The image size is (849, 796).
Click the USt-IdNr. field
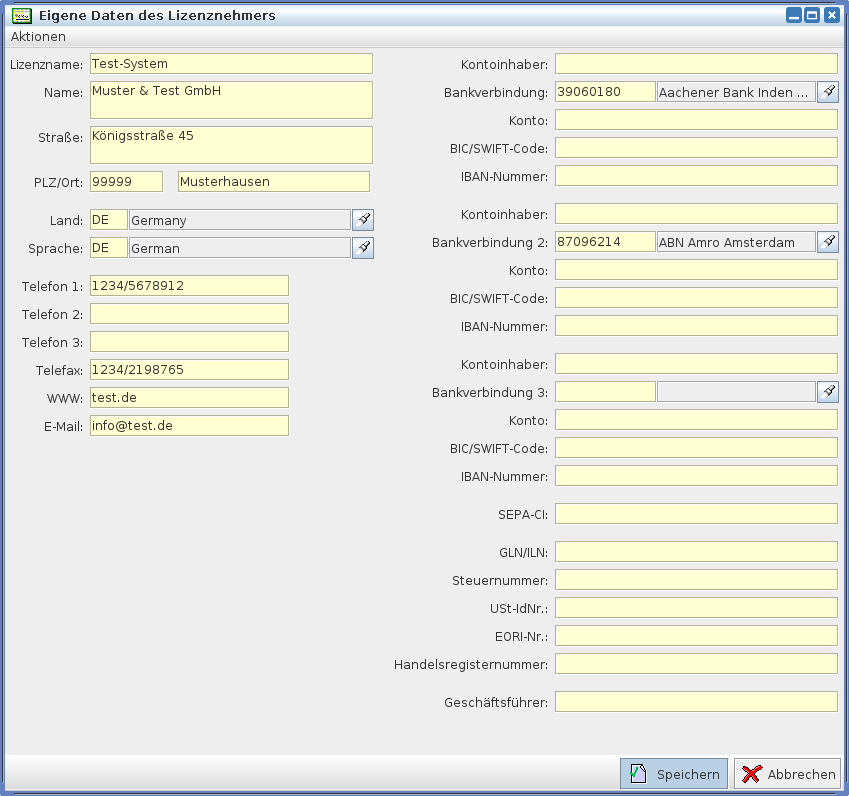click(x=696, y=608)
